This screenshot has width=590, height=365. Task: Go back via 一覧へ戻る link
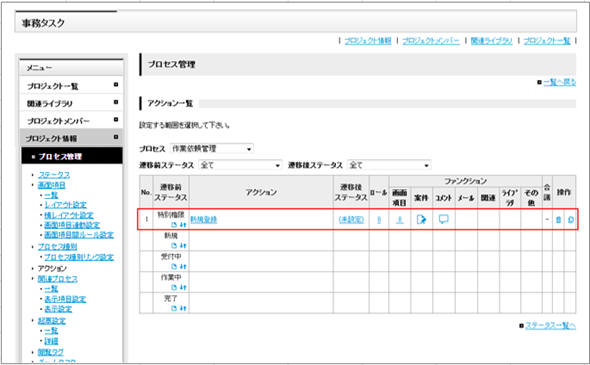(560, 82)
